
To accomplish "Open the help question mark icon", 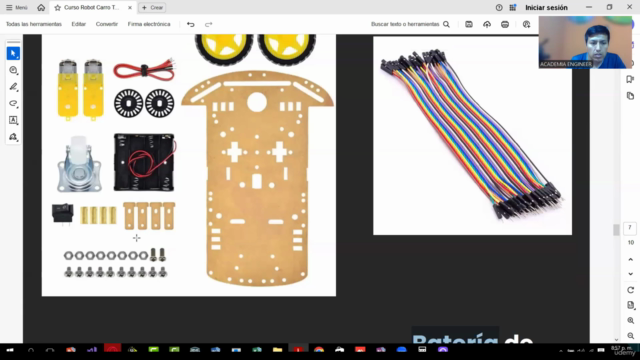I will (499, 7).
